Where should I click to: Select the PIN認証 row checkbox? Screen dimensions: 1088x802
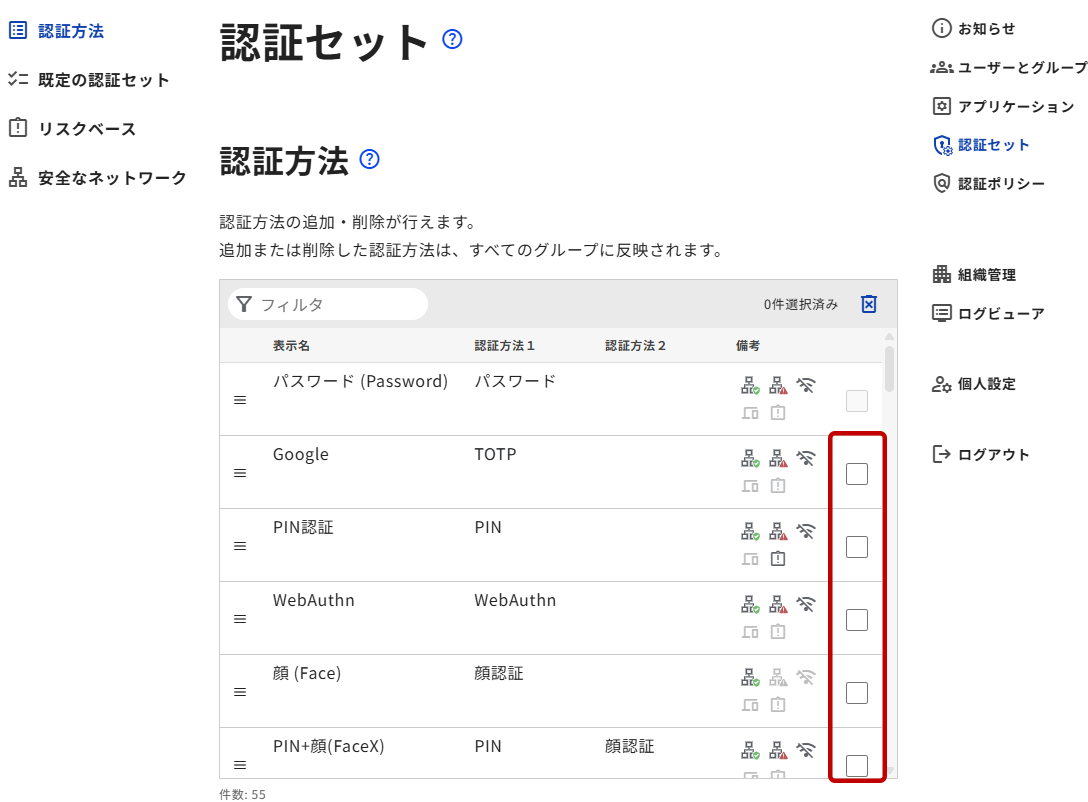[857, 547]
